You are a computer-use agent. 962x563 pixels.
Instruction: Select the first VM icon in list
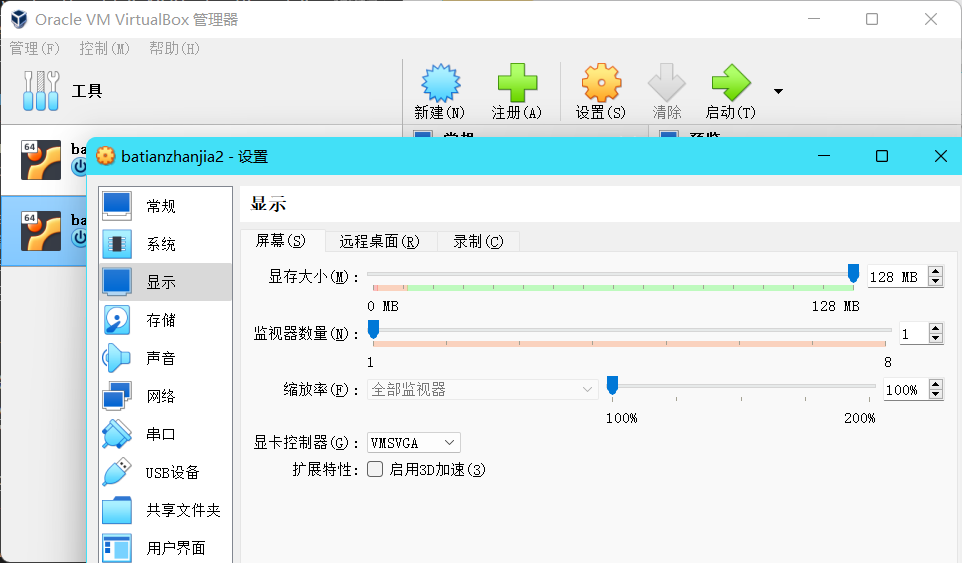click(41, 160)
